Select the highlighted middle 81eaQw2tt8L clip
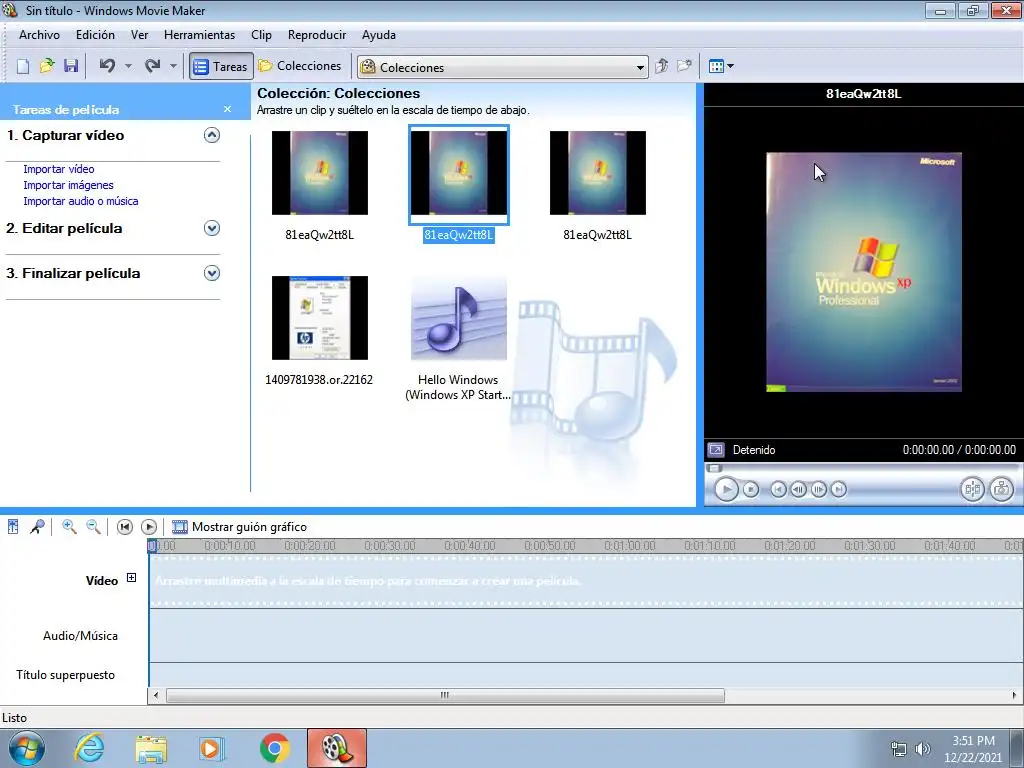 pos(458,174)
